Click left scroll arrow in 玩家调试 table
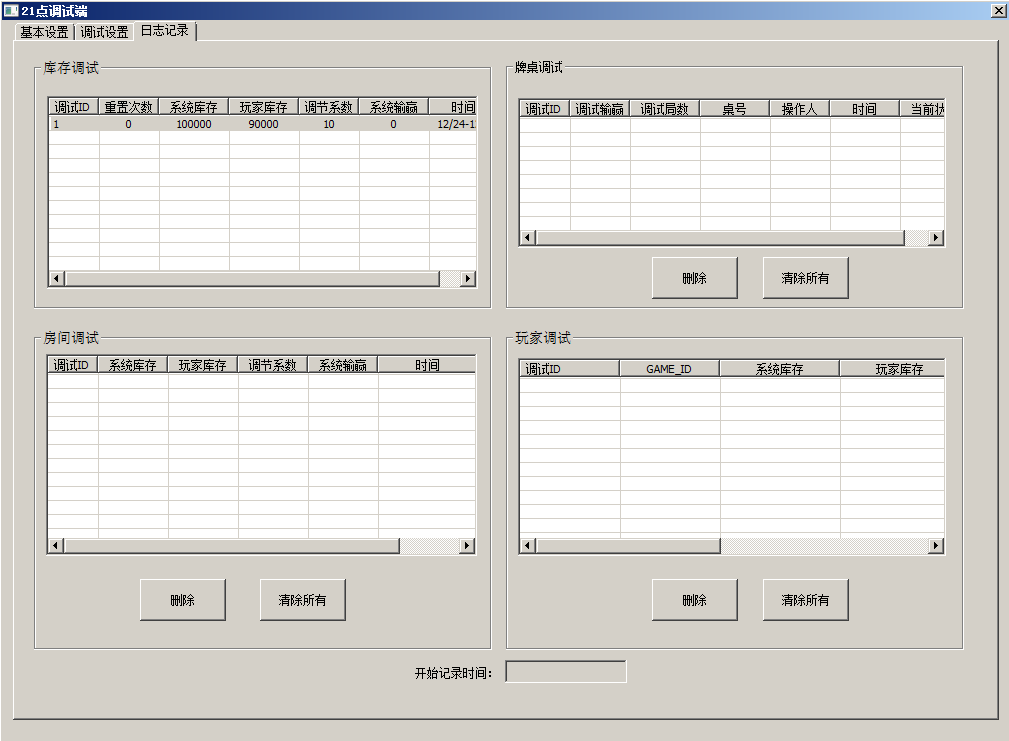 (527, 546)
